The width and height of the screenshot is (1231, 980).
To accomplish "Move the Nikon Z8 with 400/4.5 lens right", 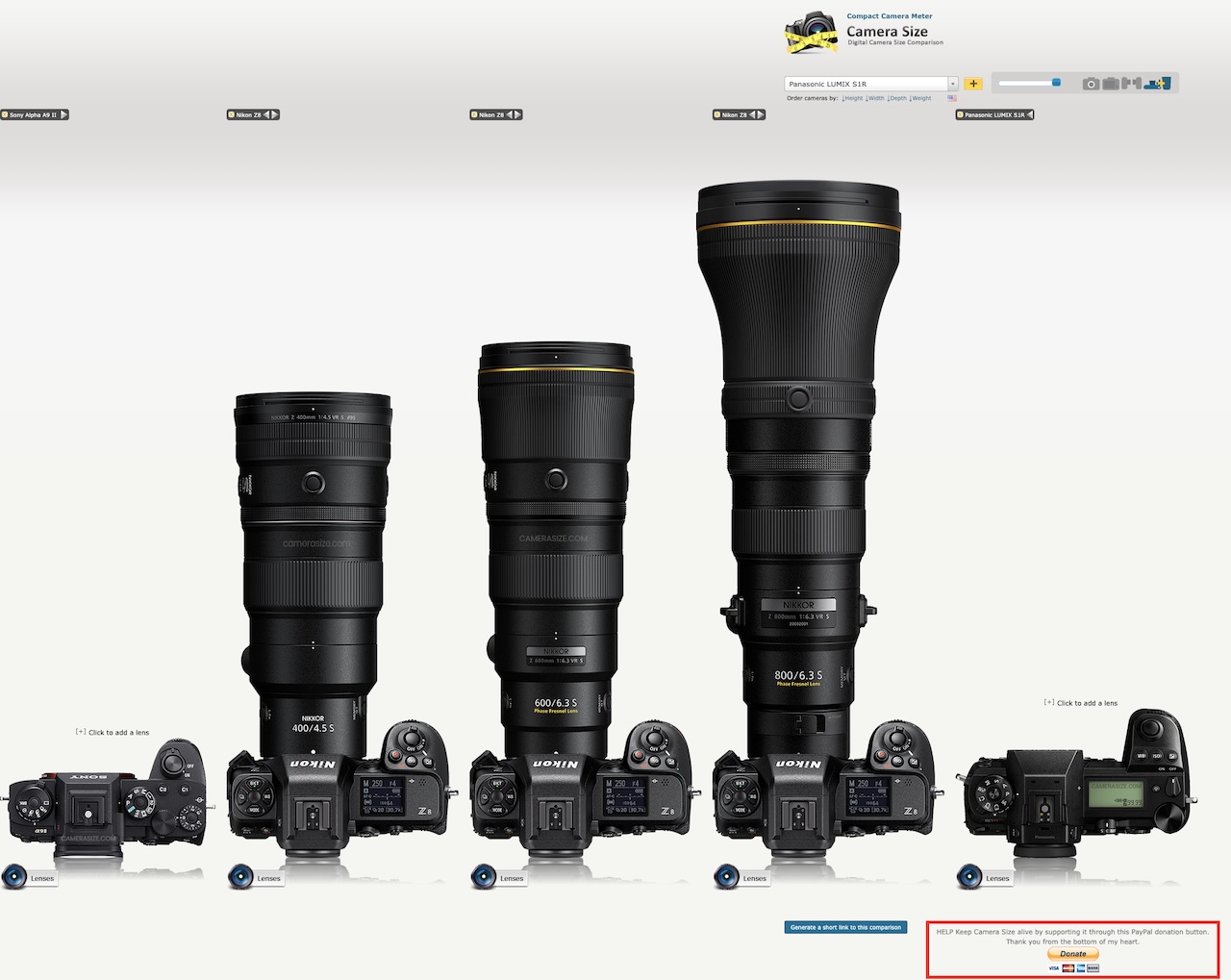I will pyautogui.click(x=275, y=114).
